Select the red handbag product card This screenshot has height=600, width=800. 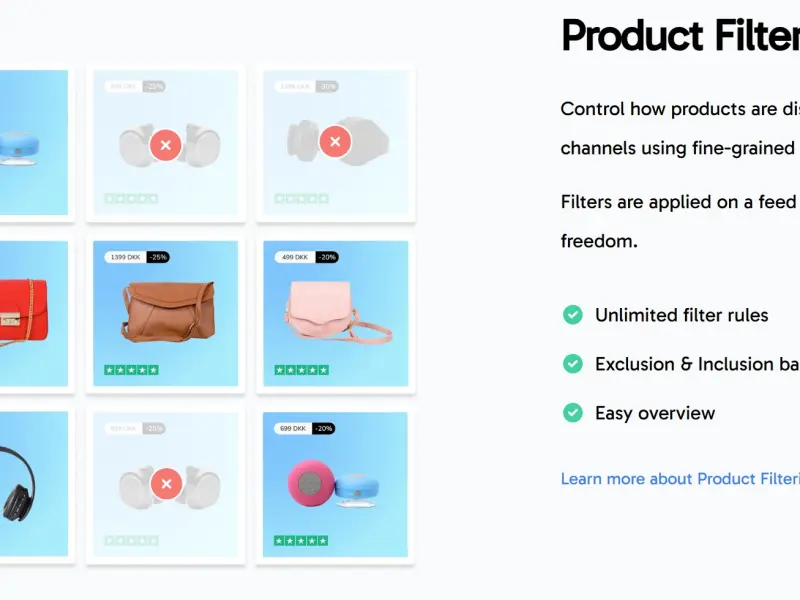coord(34,314)
